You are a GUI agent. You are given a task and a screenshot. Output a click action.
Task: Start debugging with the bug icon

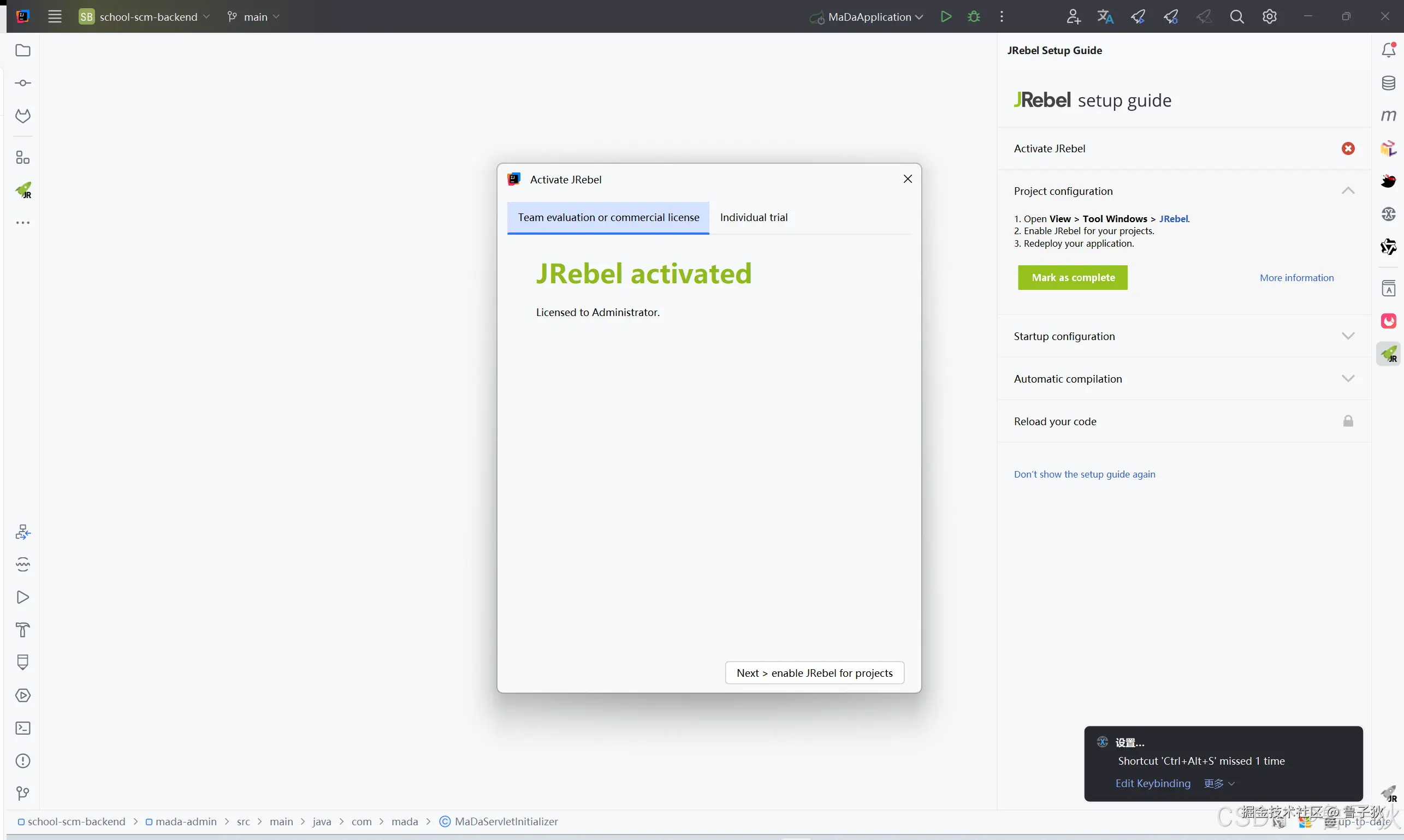point(974,16)
